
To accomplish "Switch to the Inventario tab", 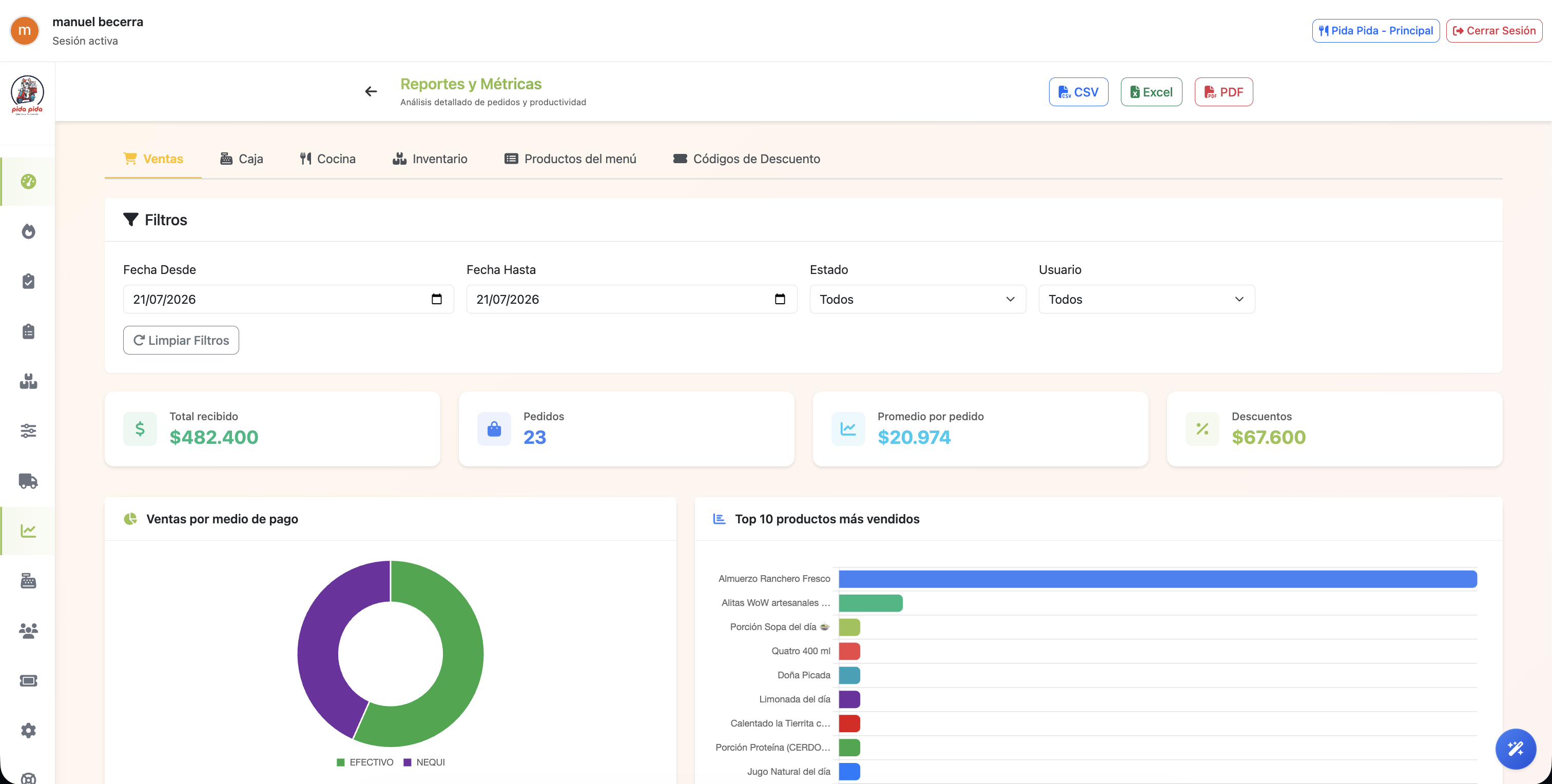I will click(430, 159).
